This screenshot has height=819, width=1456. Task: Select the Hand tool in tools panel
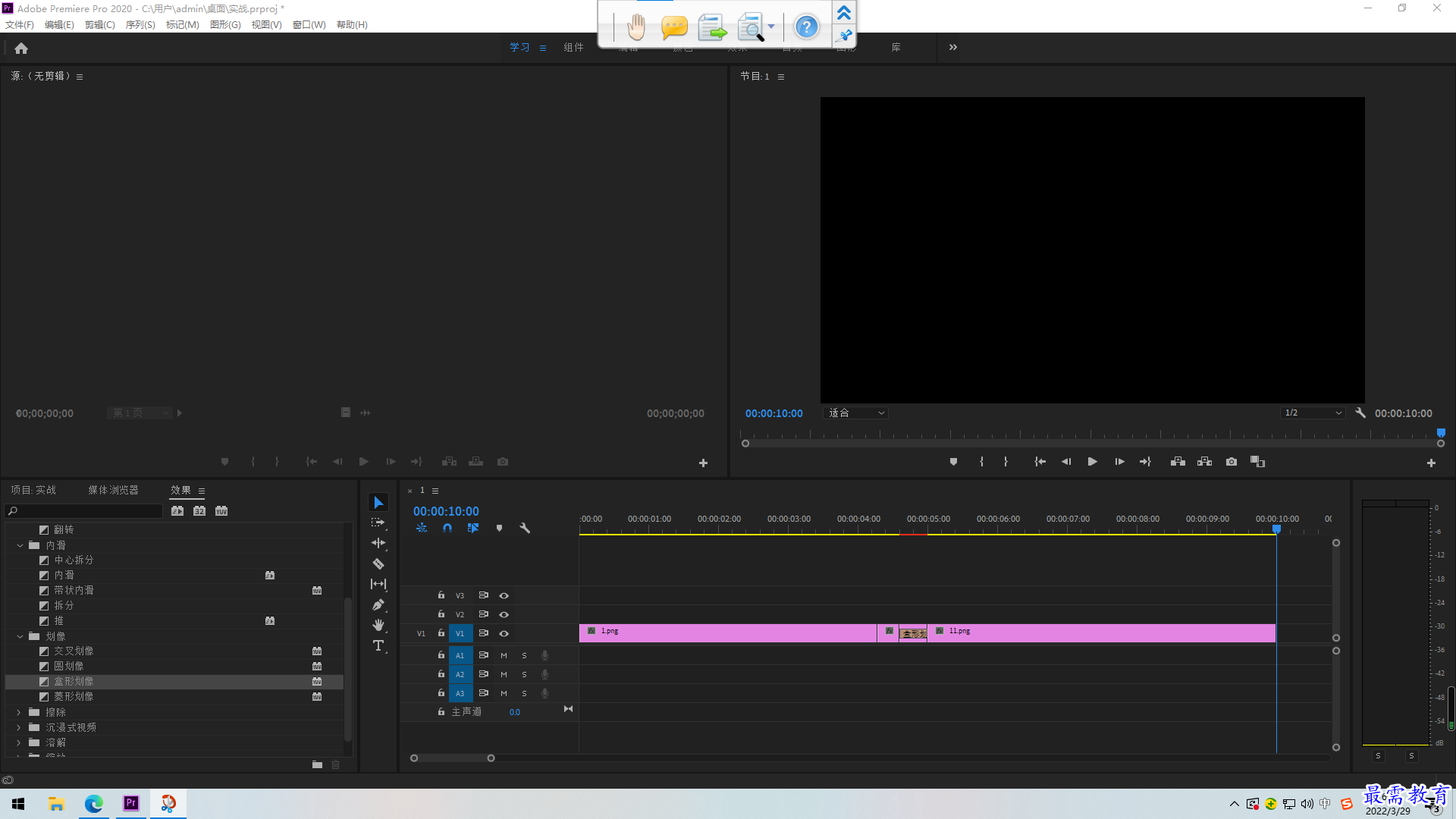coord(378,625)
